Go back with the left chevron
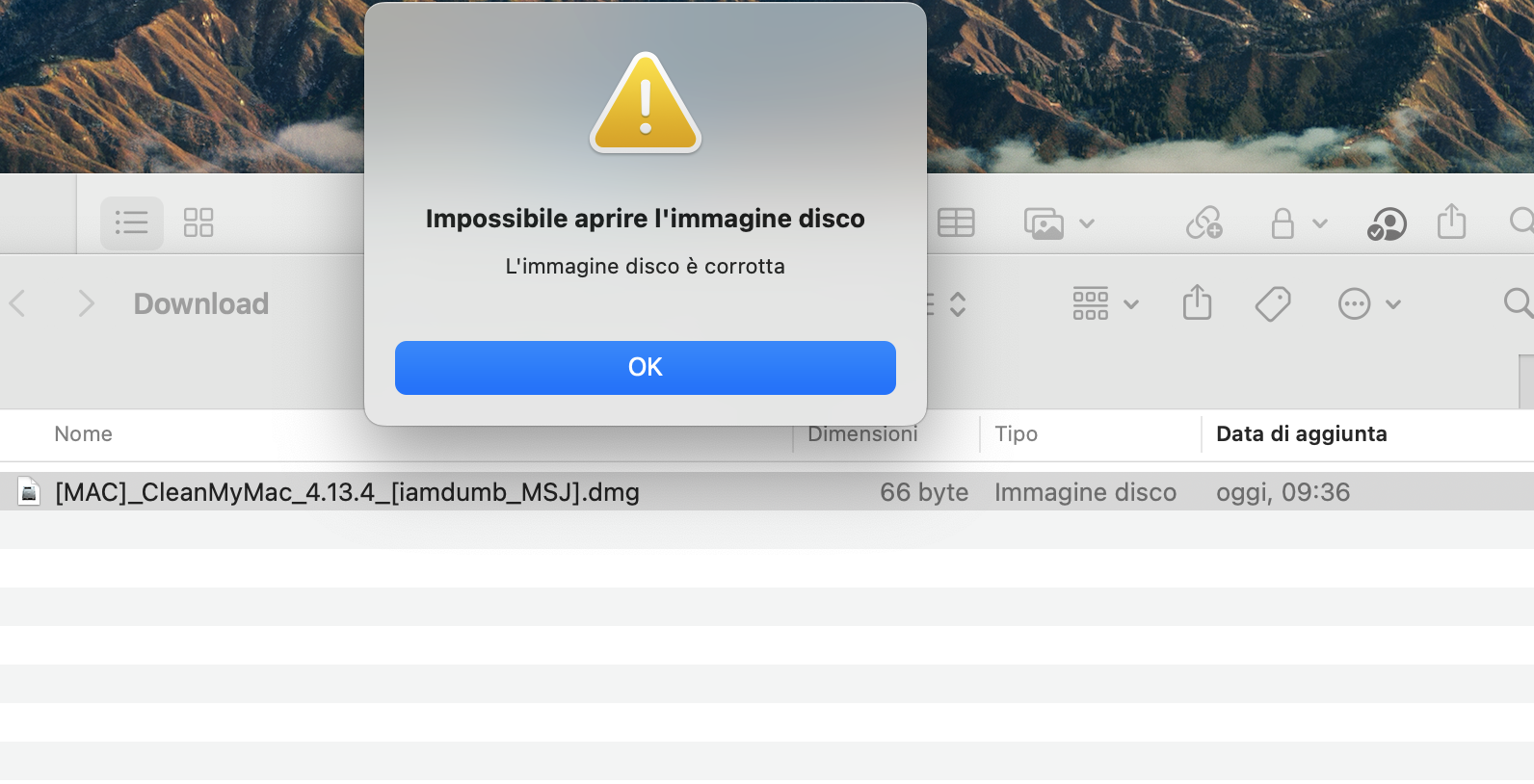 pos(17,304)
